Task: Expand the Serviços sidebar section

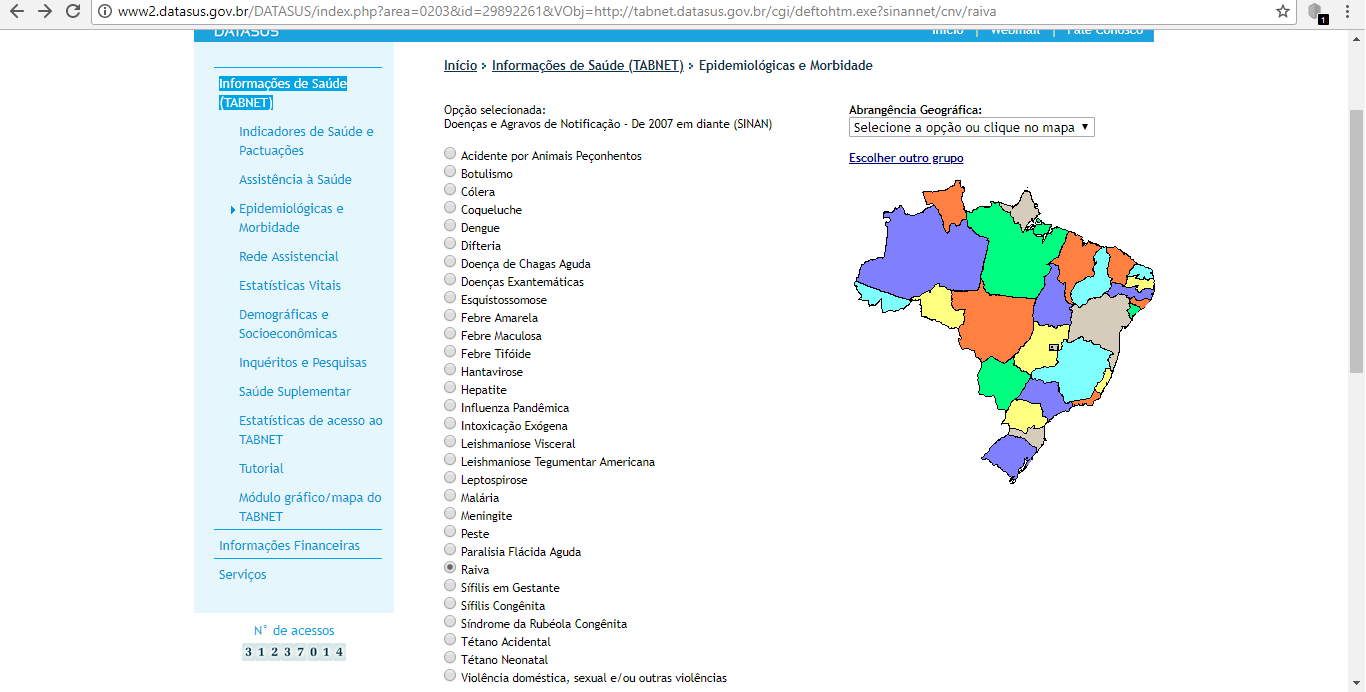Action: [243, 575]
